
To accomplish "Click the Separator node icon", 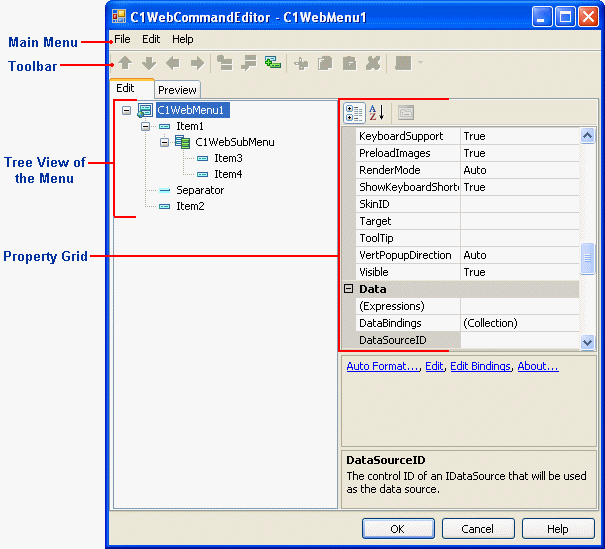I will [x=164, y=191].
